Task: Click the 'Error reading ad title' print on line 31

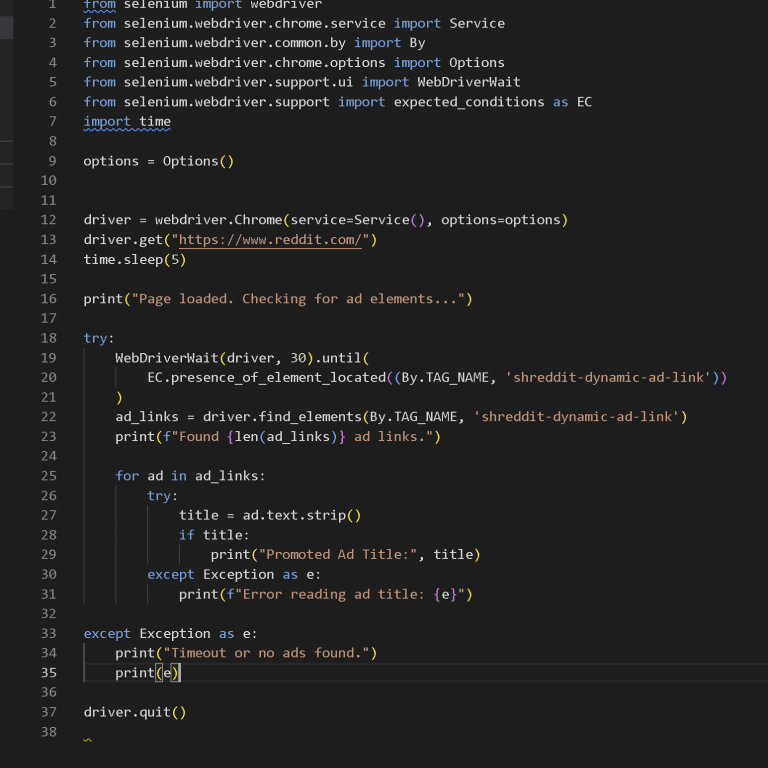Action: coord(325,594)
